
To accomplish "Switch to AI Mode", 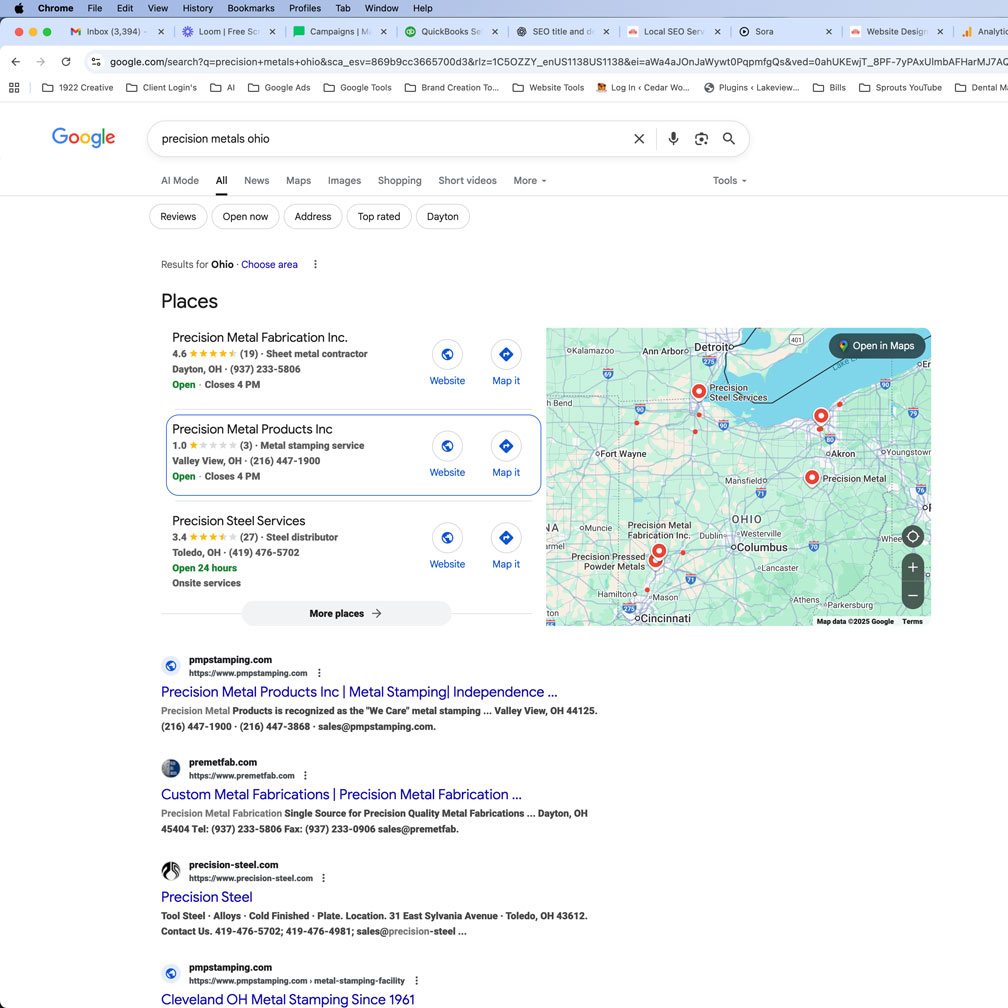I will [180, 181].
